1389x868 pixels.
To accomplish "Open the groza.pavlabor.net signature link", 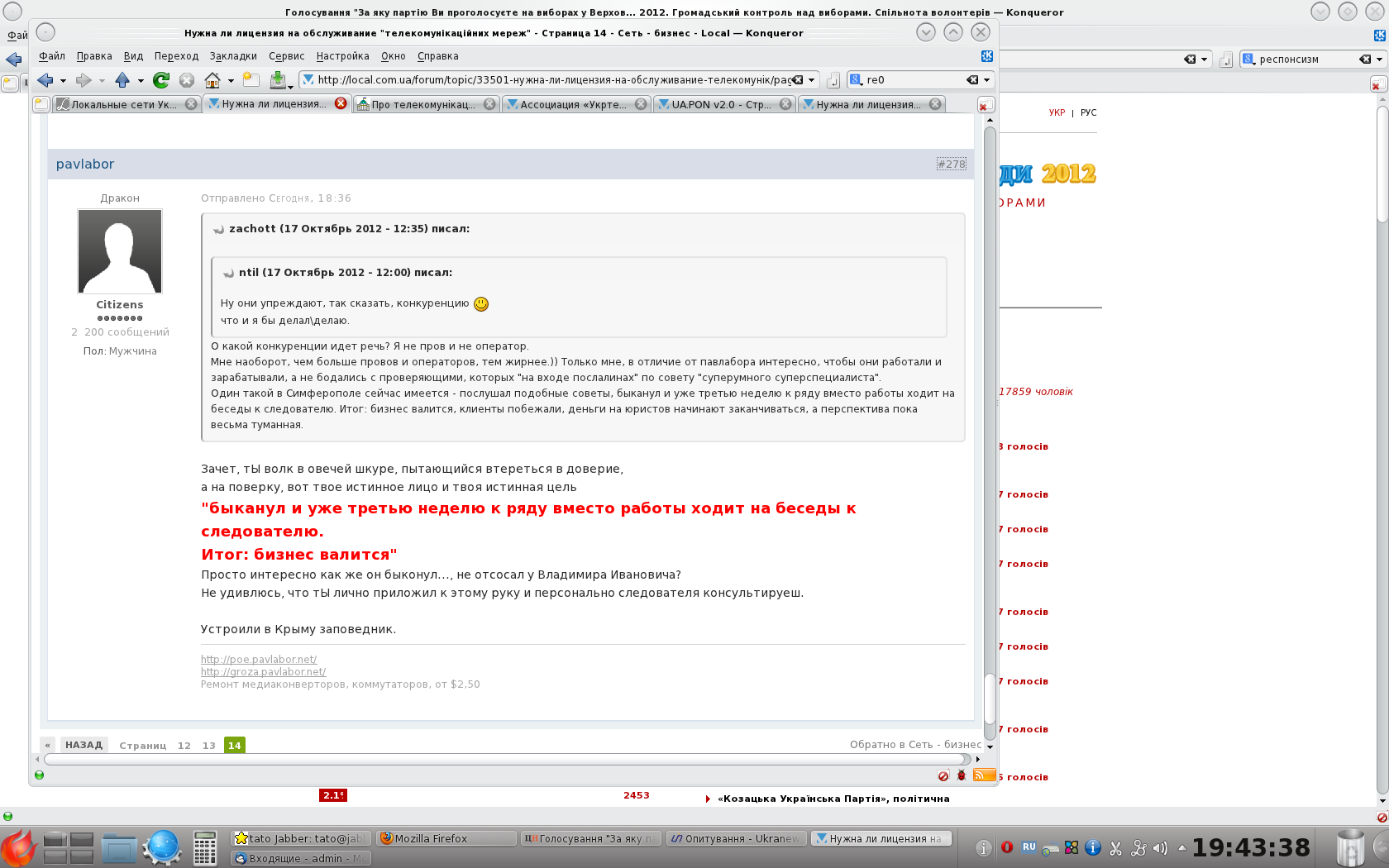I will [264, 671].
